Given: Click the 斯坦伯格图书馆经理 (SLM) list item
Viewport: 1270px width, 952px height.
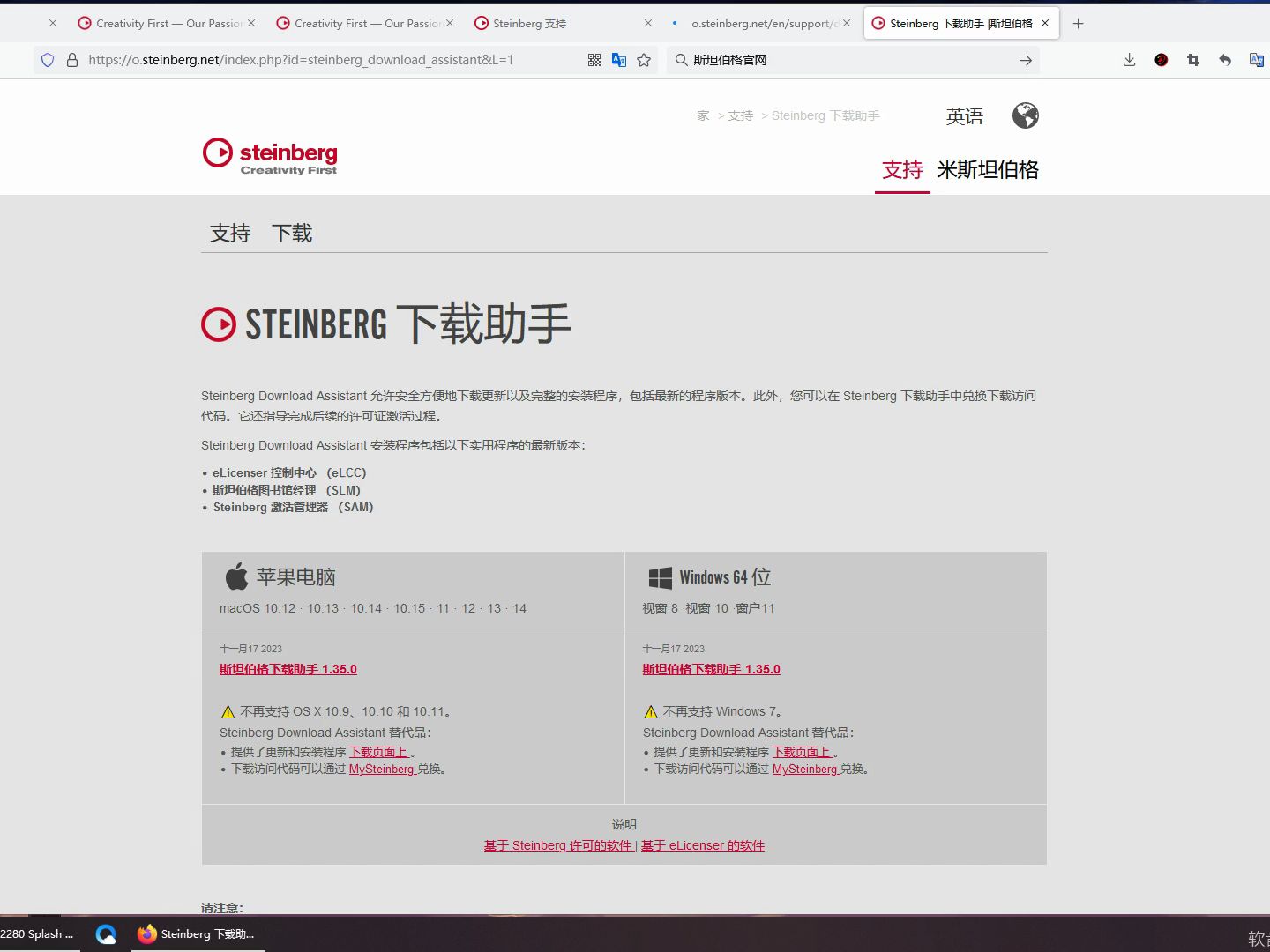Looking at the screenshot, I should [287, 490].
